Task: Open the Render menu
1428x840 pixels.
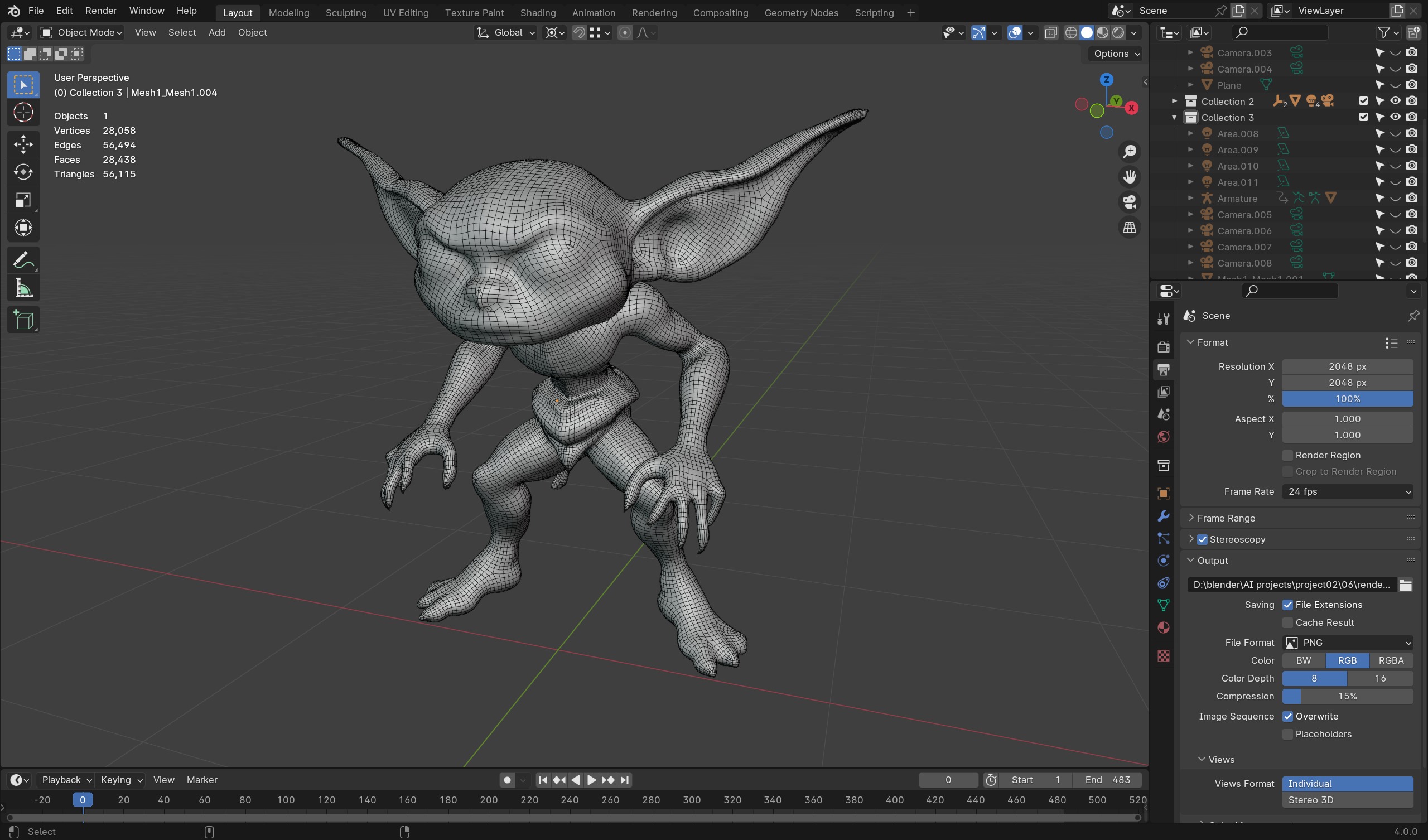Action: click(101, 11)
